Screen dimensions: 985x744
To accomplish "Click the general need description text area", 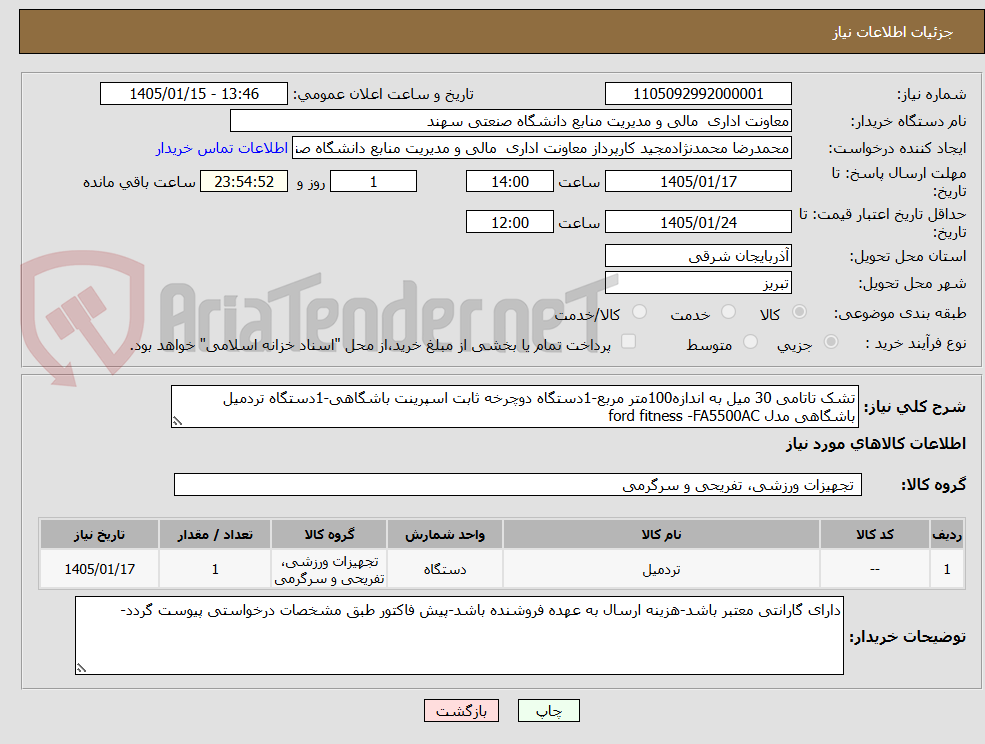I will 514,407.
